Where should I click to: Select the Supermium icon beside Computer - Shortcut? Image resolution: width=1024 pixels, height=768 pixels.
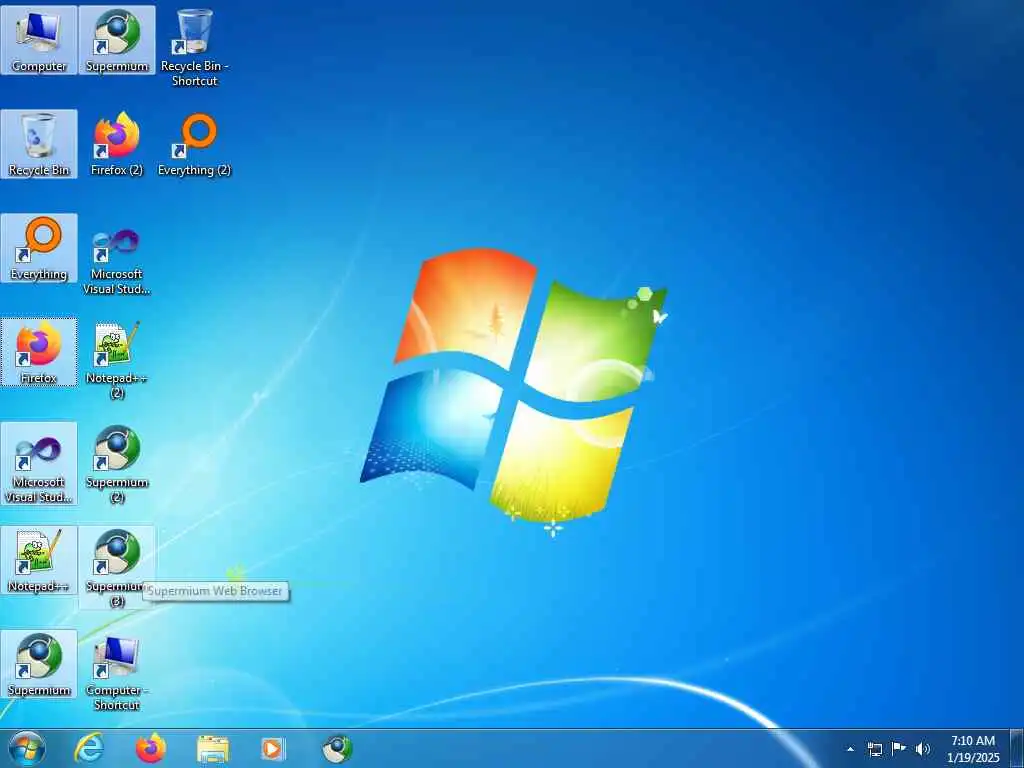[x=39, y=664]
